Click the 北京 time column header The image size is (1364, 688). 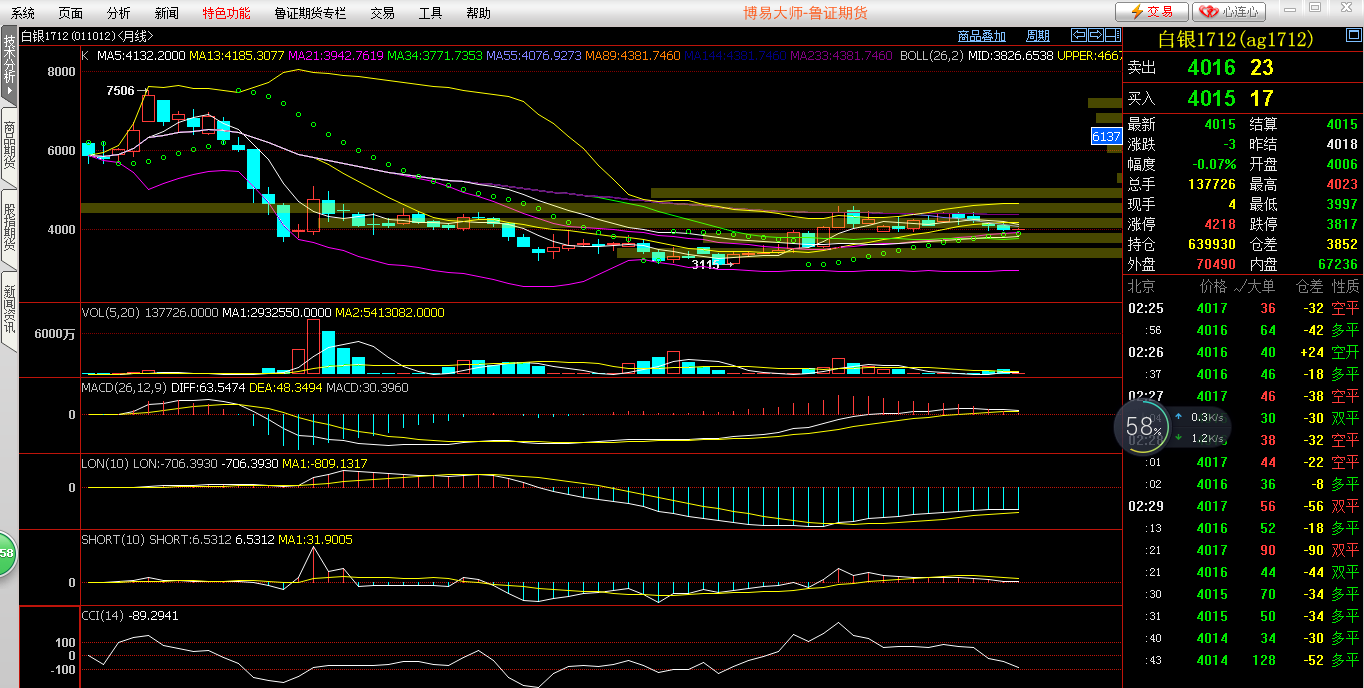tap(1142, 287)
